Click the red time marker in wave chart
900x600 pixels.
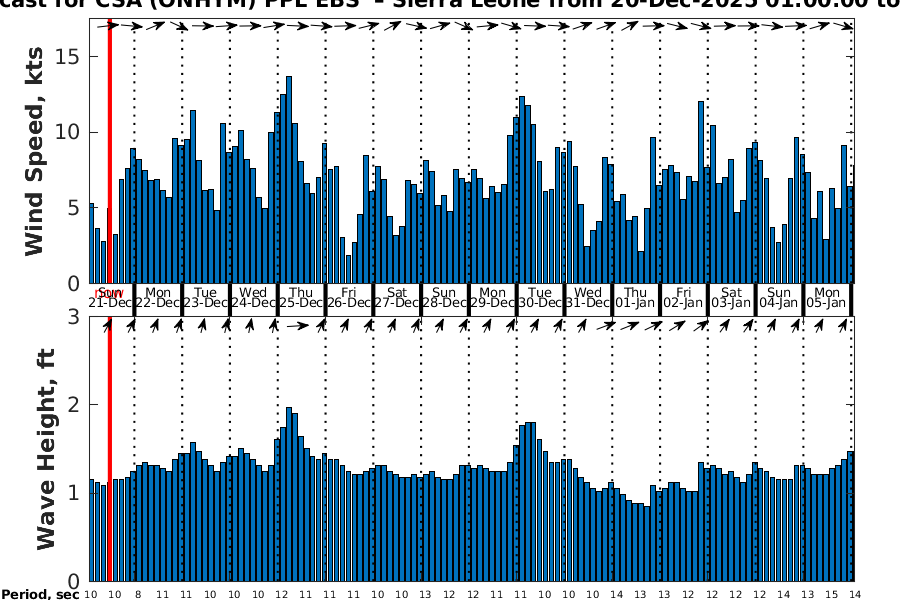coord(109,450)
